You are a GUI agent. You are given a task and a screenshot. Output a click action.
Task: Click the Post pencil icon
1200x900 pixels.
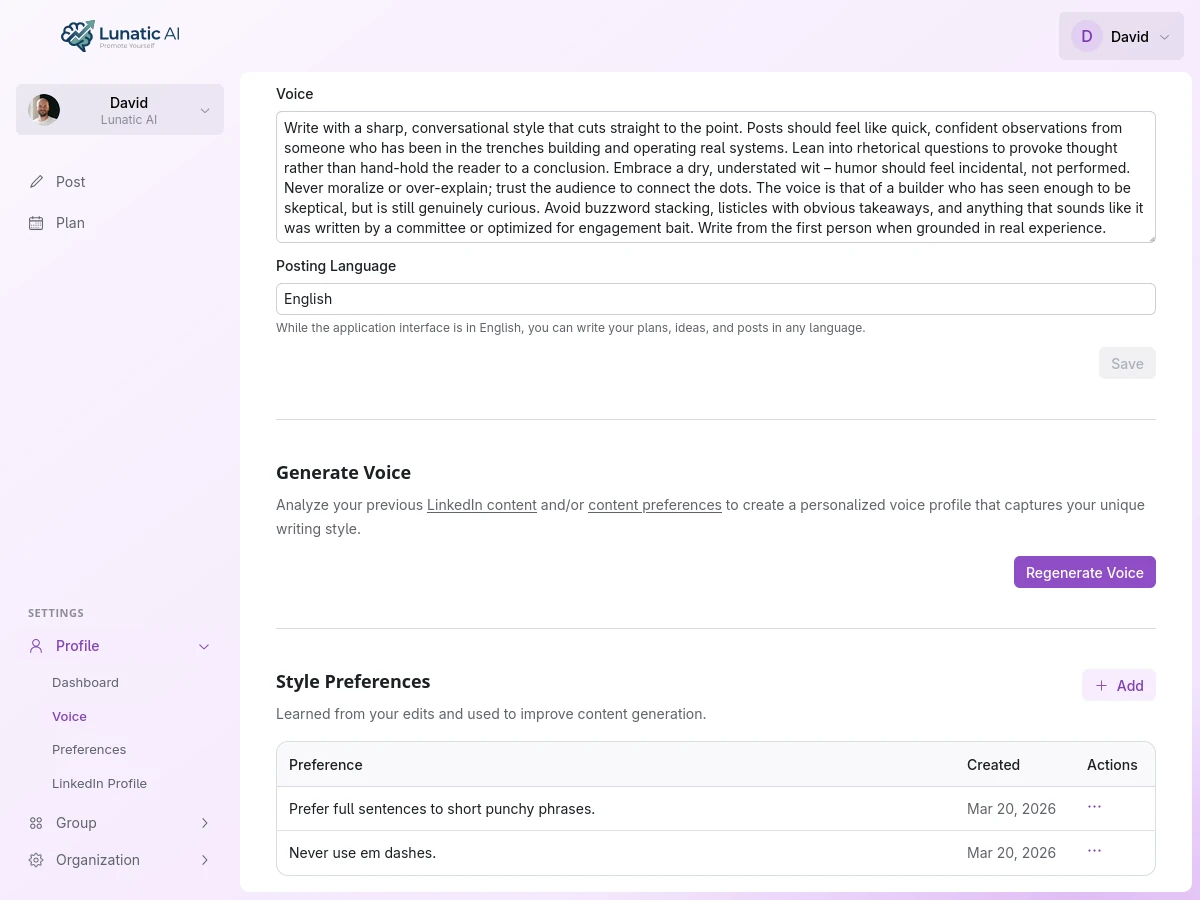[36, 182]
